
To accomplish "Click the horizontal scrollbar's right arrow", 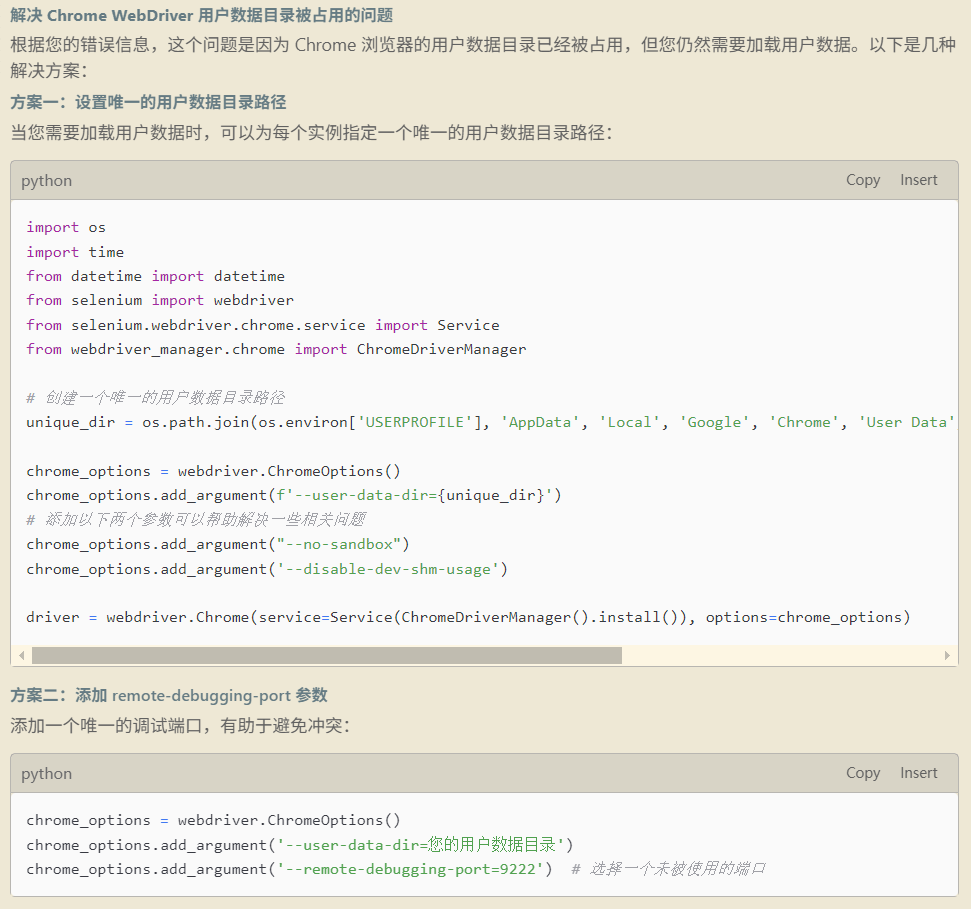I will pyautogui.click(x=948, y=655).
